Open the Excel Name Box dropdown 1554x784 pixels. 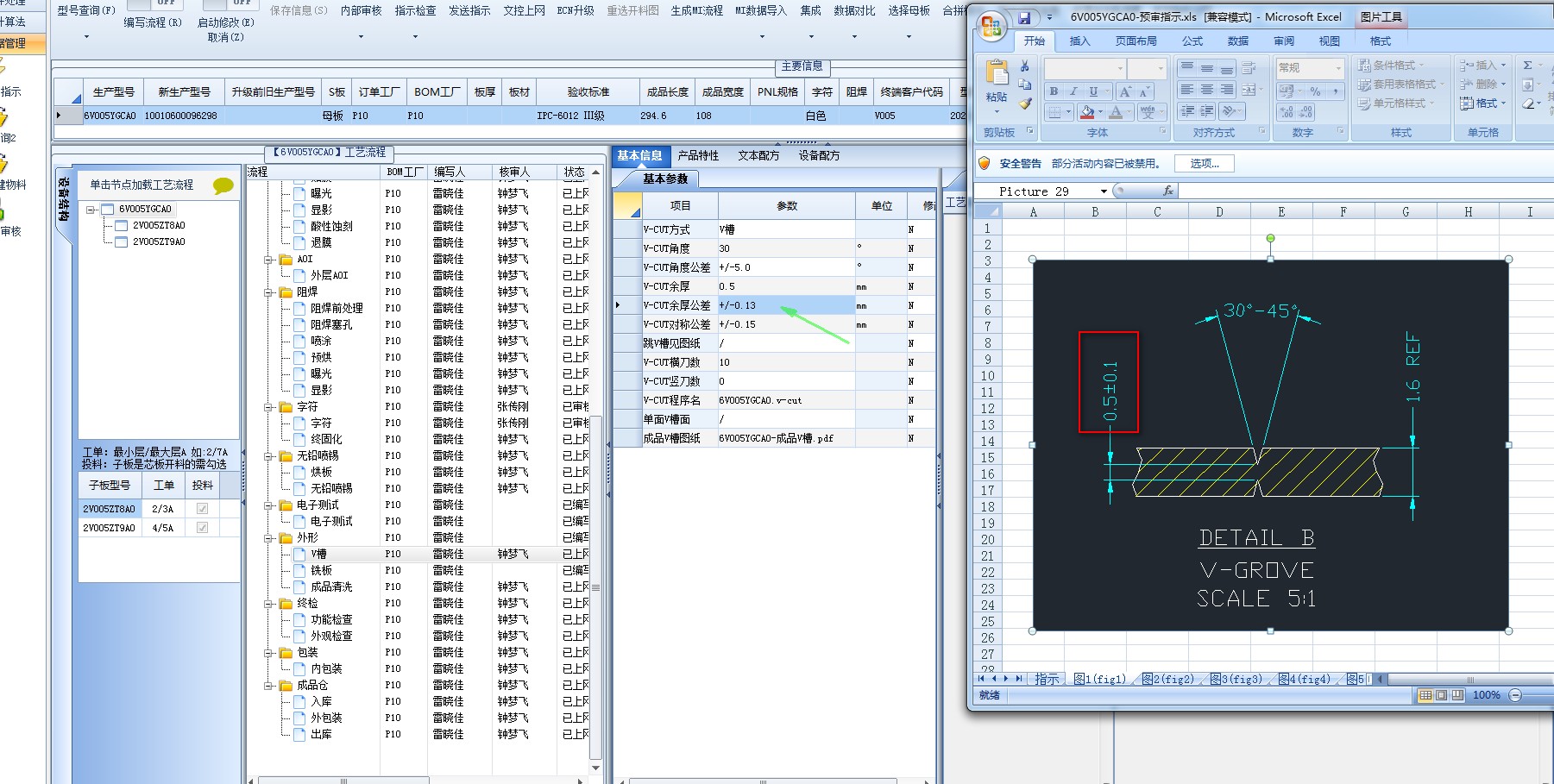click(1104, 191)
